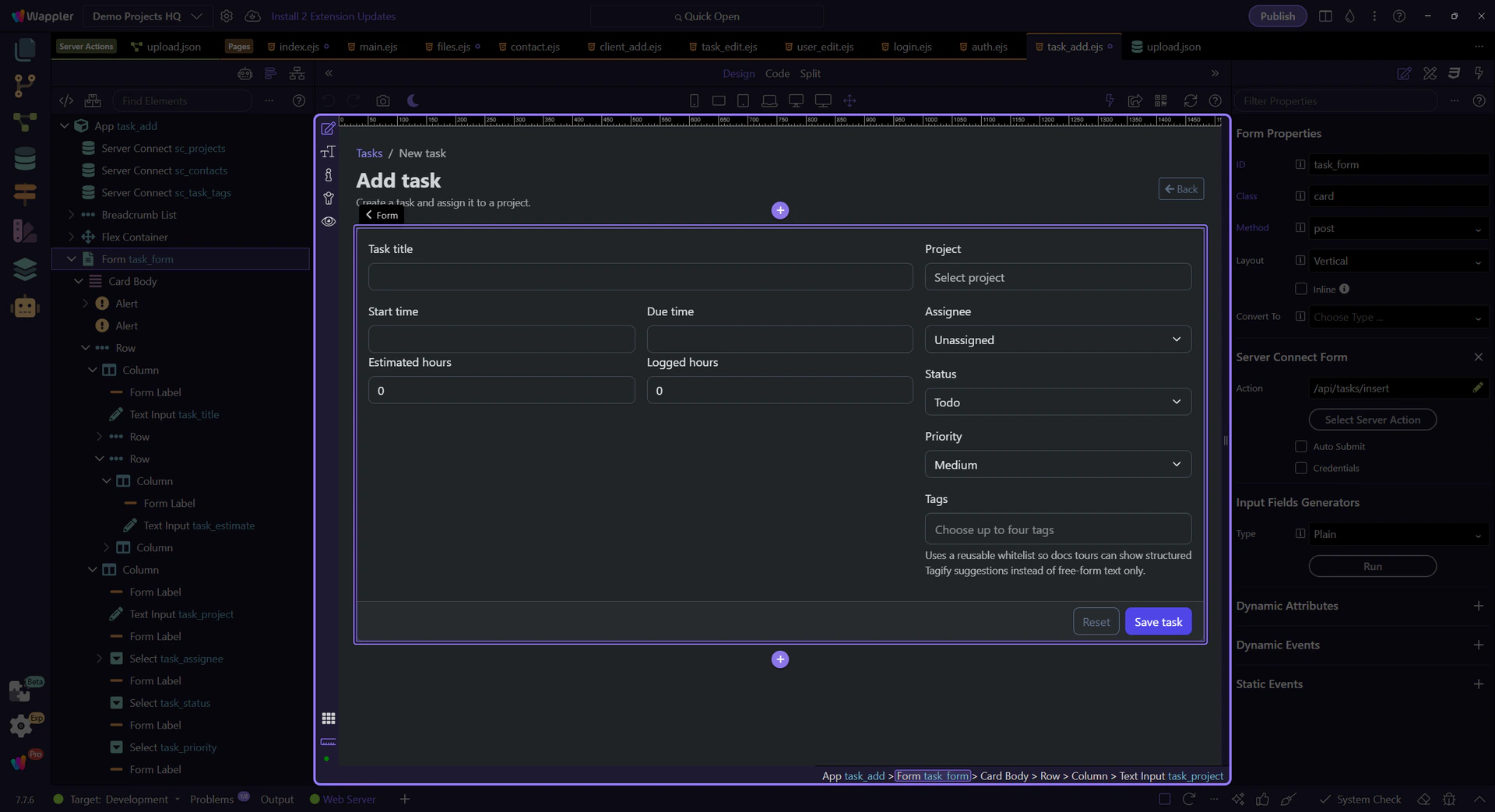
Task: Enable the Auto Submit checkbox
Action: pyautogui.click(x=1300, y=446)
